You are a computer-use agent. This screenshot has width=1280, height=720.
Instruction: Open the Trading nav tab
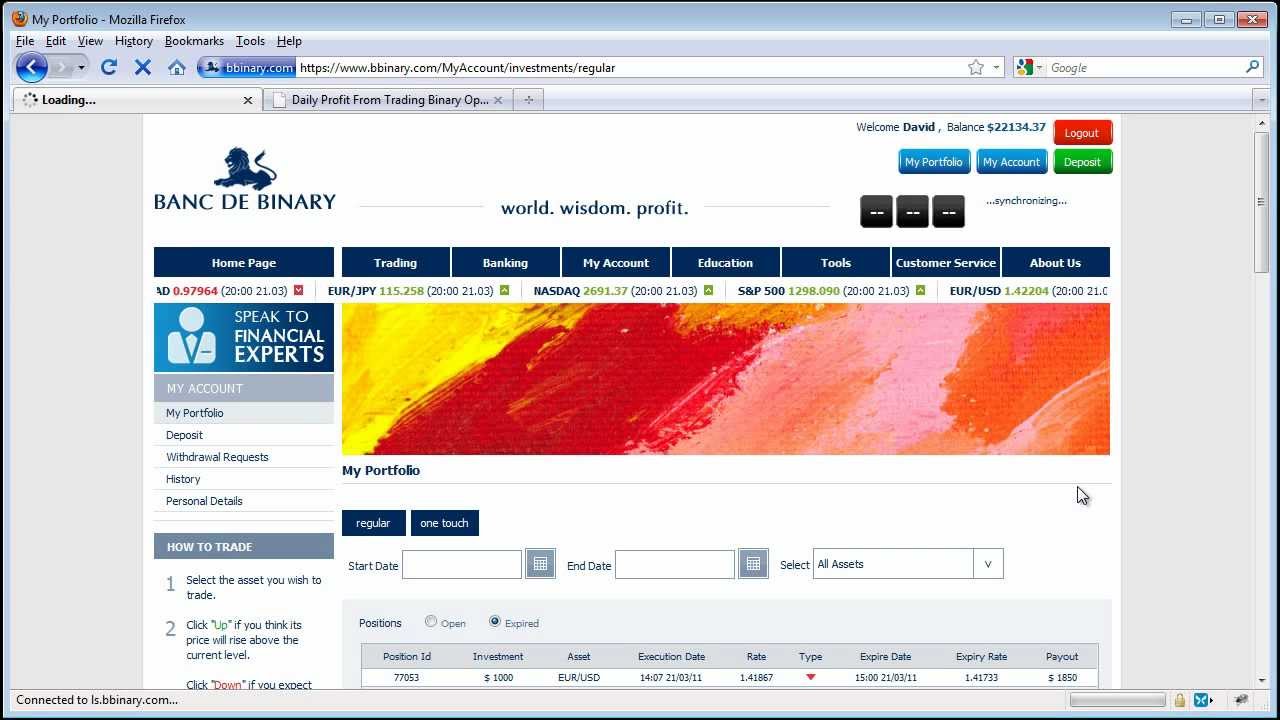pyautogui.click(x=396, y=262)
